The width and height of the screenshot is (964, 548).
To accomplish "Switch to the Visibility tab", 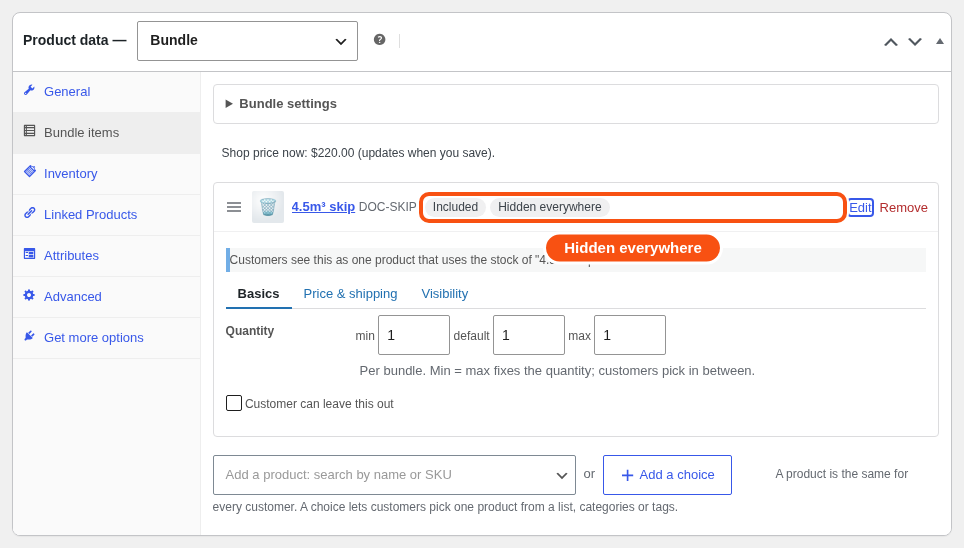I will 444,294.
